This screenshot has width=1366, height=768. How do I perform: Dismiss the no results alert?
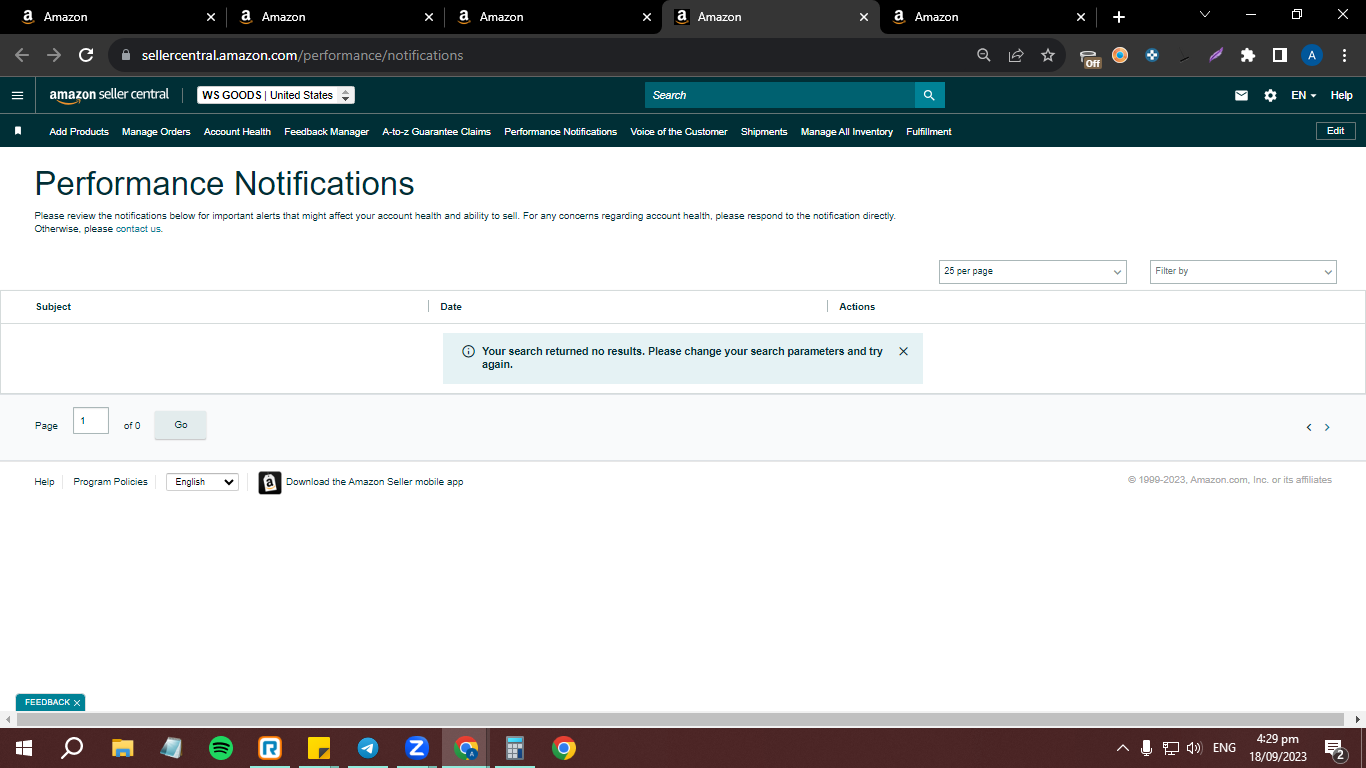(x=904, y=351)
